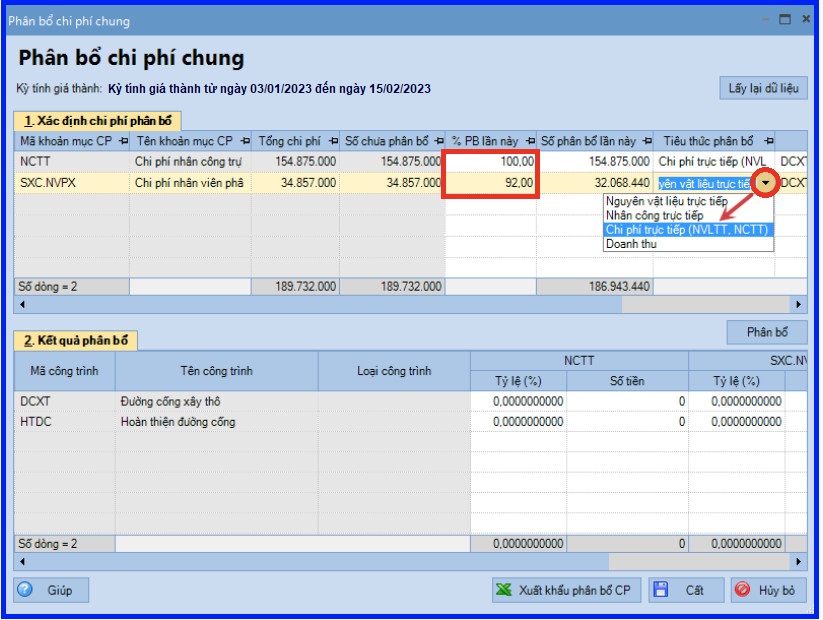Screen dimensions: 823x620
Task: Edit the 92,00 % PB lần này cell
Action: click(x=491, y=183)
